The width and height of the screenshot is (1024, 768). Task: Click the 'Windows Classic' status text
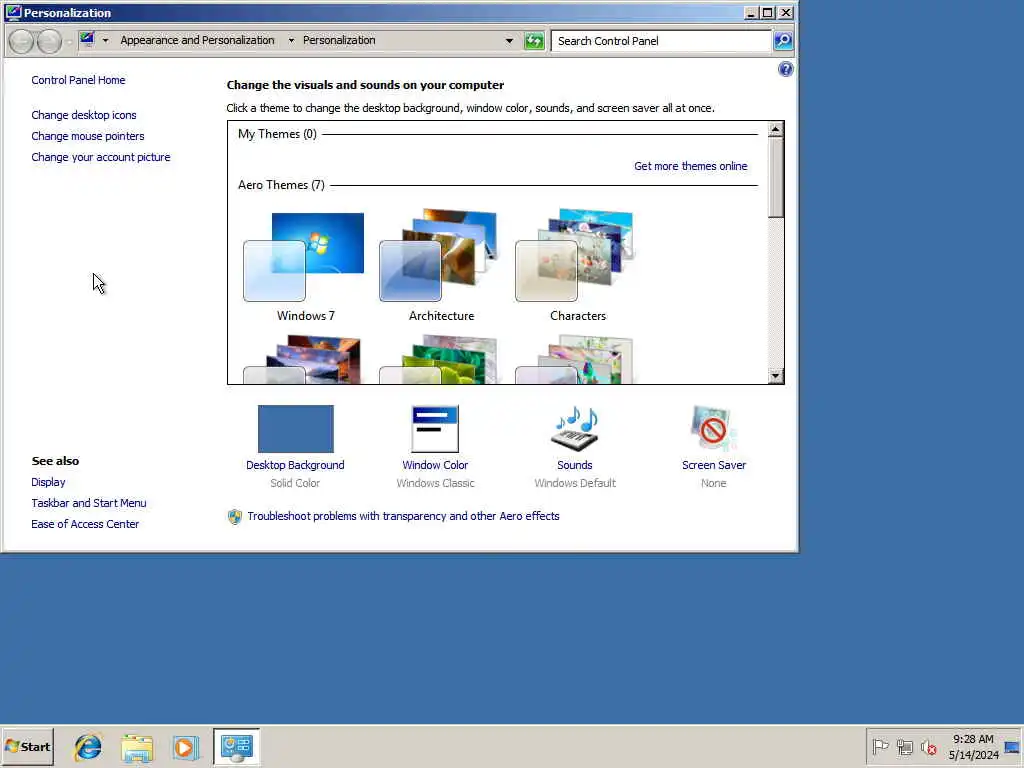click(435, 483)
